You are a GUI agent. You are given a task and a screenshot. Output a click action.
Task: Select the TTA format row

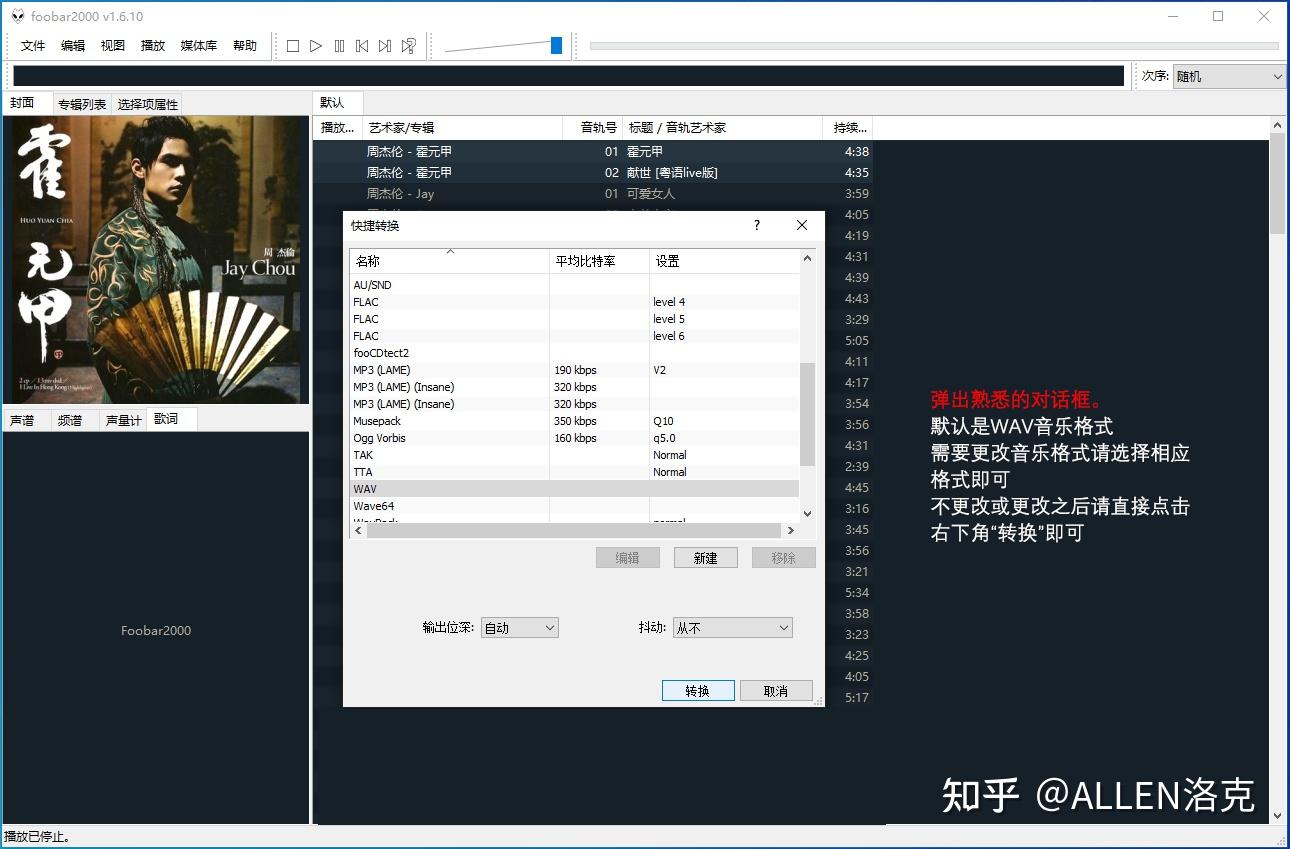coord(575,472)
